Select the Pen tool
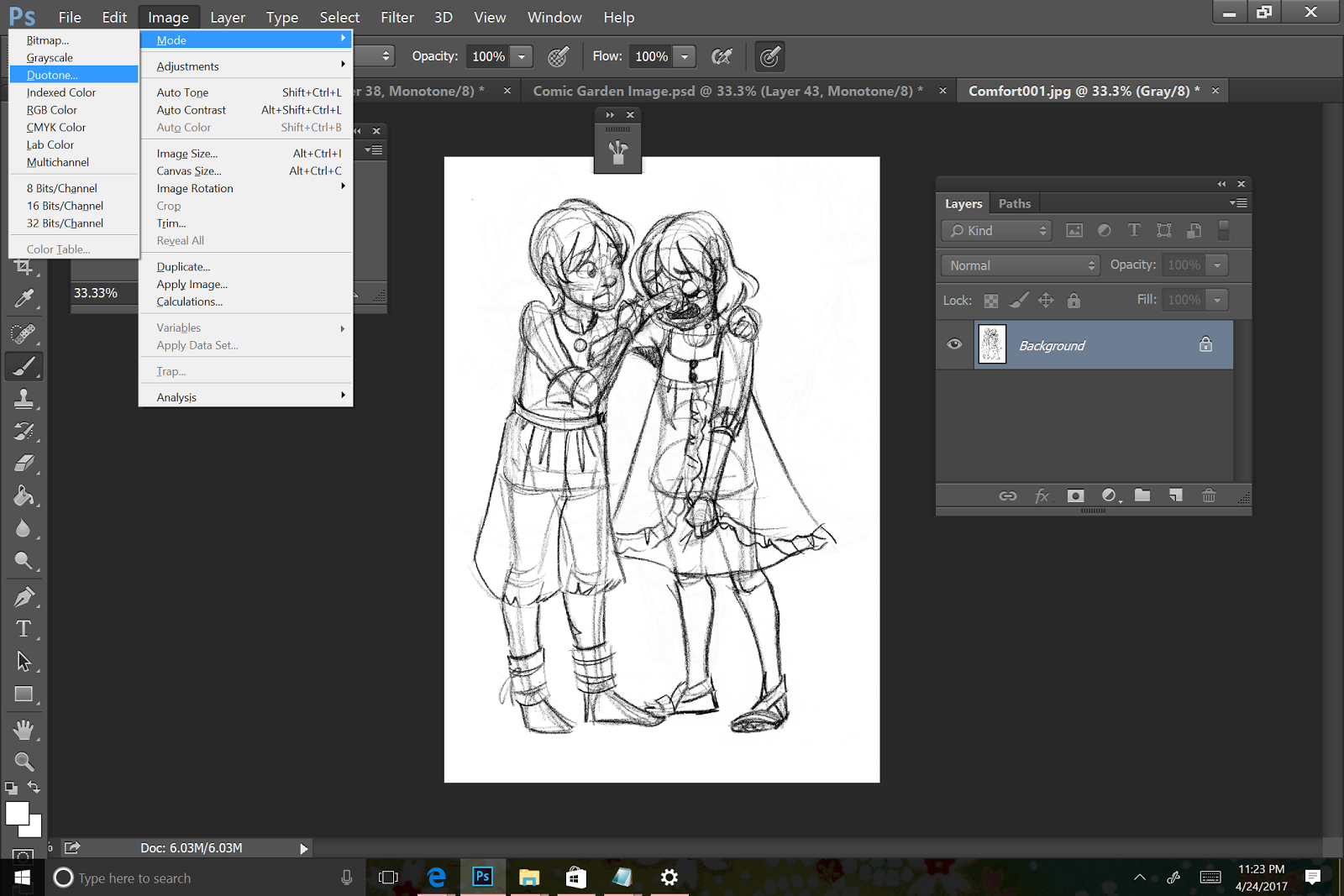This screenshot has width=1344, height=896. coord(24,596)
